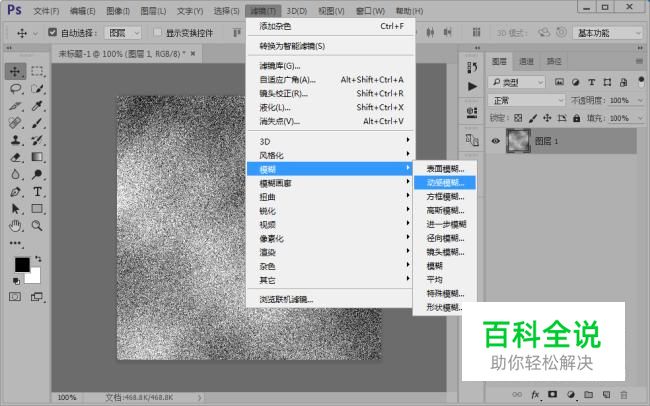The width and height of the screenshot is (650, 406).
Task: Toggle type layer filter T icon
Action: click(x=592, y=82)
